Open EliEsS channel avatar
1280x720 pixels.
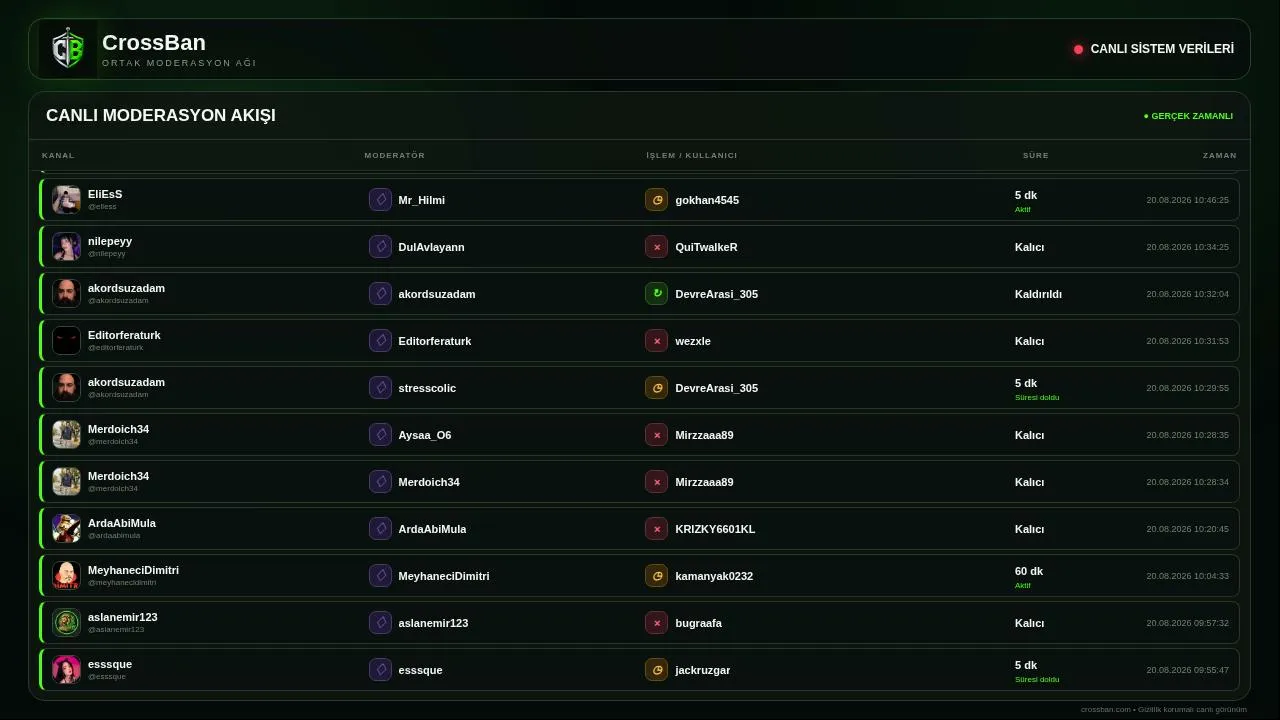(x=66, y=200)
